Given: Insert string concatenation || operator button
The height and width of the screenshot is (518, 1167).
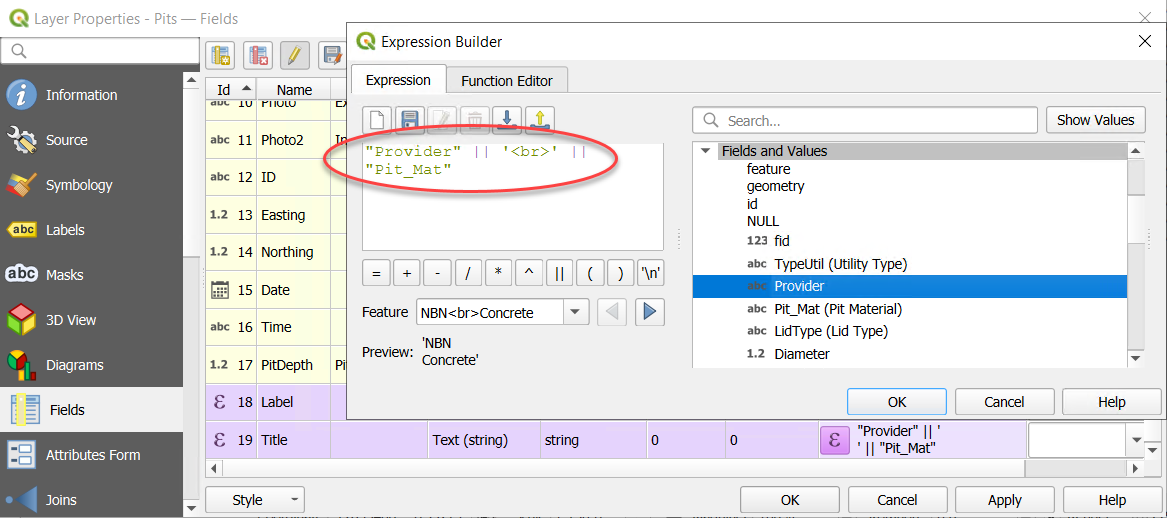Looking at the screenshot, I should point(560,274).
